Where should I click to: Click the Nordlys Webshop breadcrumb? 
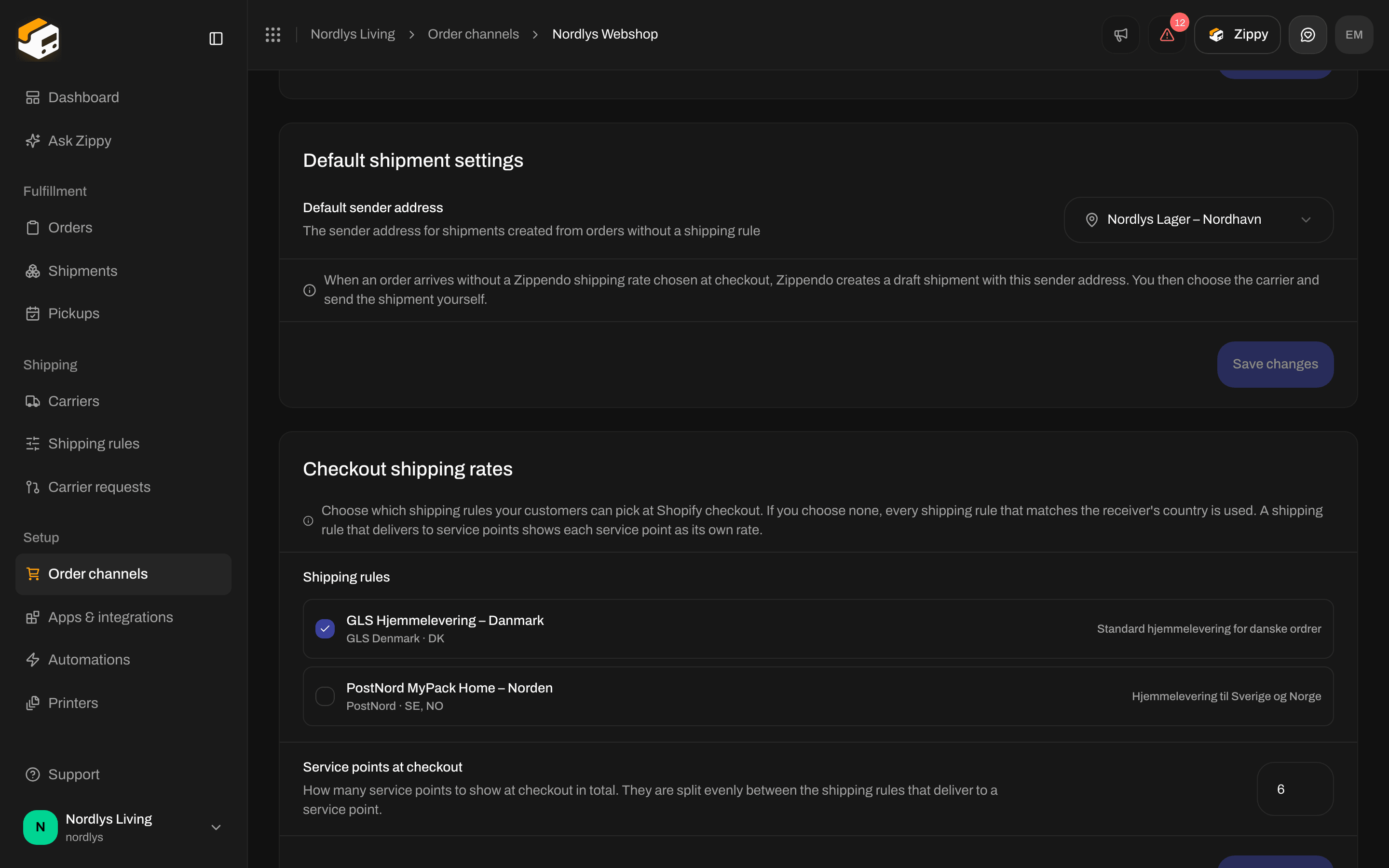point(605,34)
